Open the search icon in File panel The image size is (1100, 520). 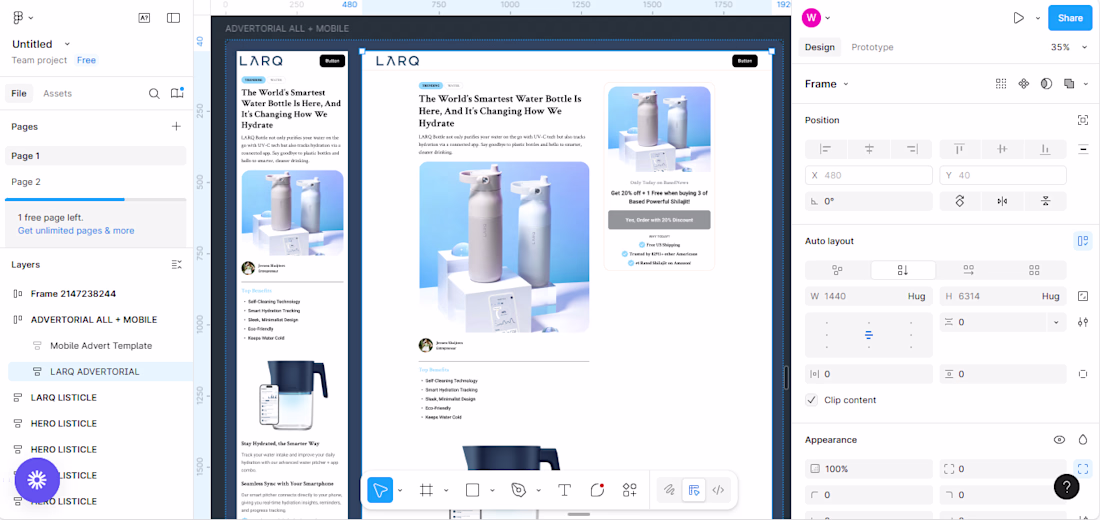(x=154, y=93)
